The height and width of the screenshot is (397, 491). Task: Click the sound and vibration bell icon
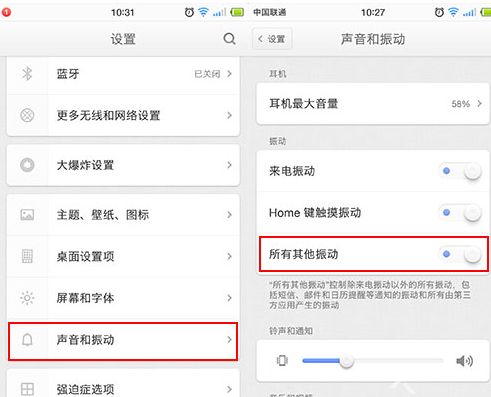[27, 340]
